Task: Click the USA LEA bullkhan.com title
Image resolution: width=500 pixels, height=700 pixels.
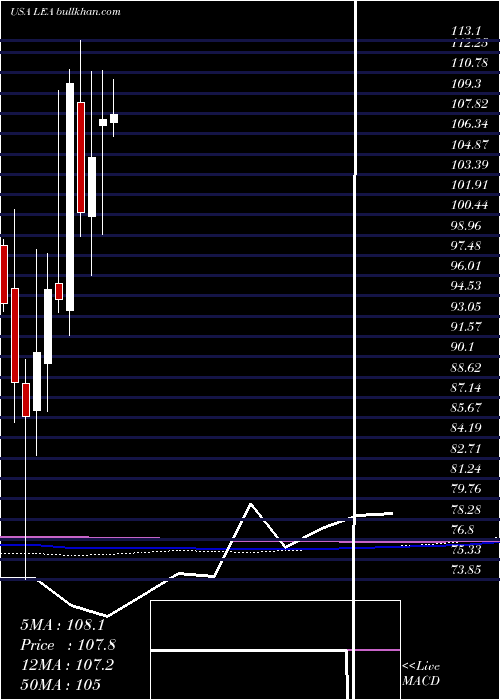Action: click(65, 12)
